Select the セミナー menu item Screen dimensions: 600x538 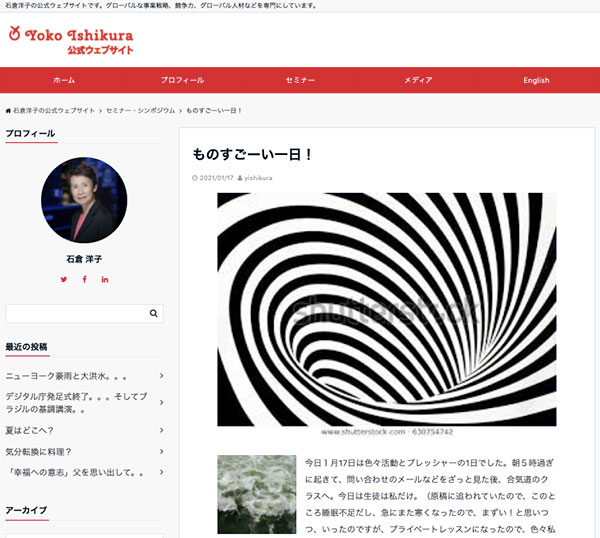click(300, 80)
